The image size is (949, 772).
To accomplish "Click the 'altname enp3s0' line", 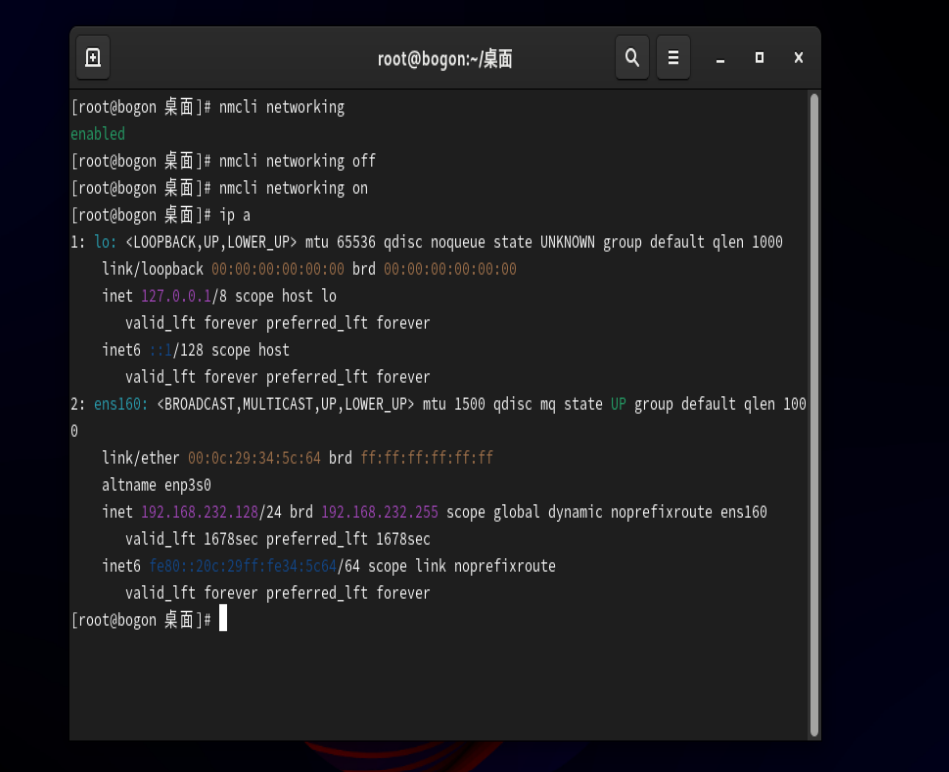I will coord(156,485).
